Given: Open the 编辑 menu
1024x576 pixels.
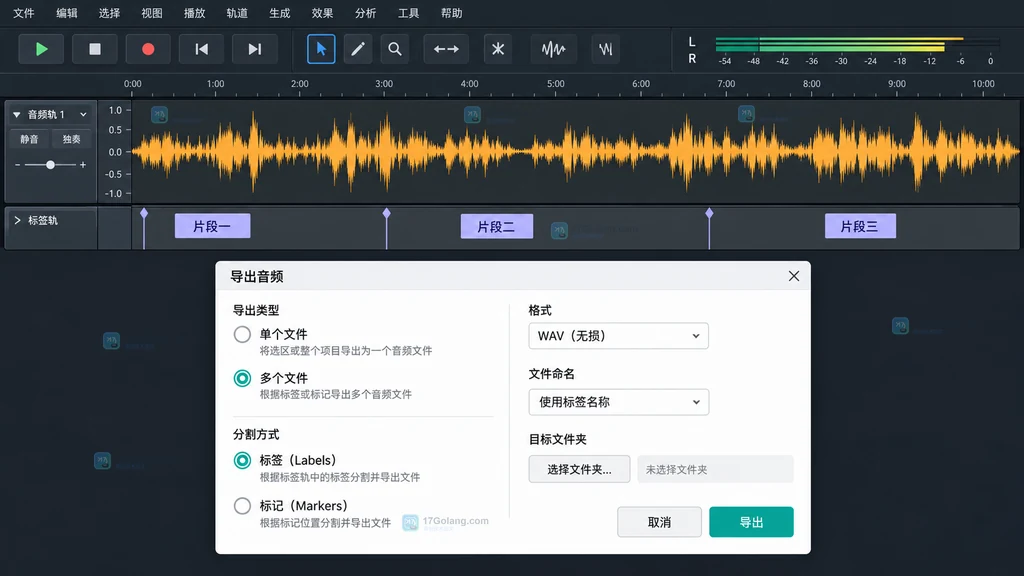Looking at the screenshot, I should (67, 13).
